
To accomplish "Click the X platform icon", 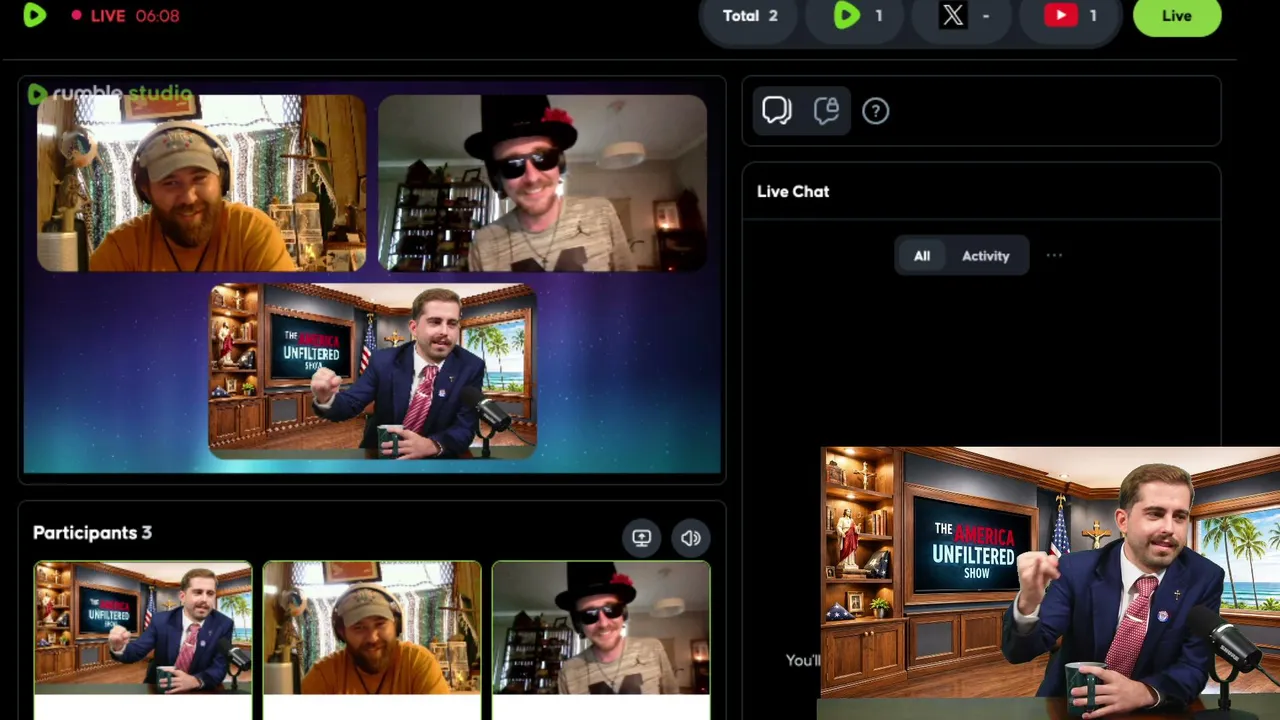I will point(953,16).
